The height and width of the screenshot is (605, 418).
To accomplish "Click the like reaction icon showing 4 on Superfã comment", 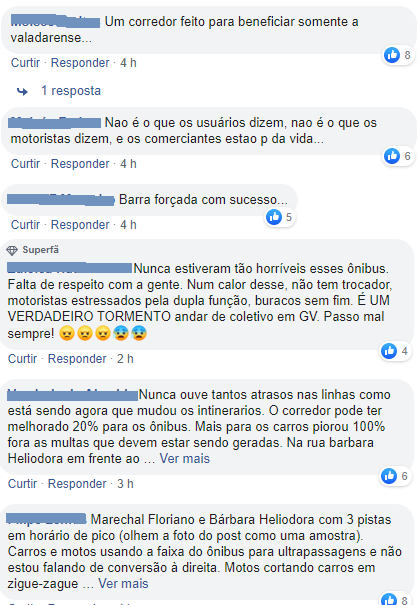I will click(389, 351).
